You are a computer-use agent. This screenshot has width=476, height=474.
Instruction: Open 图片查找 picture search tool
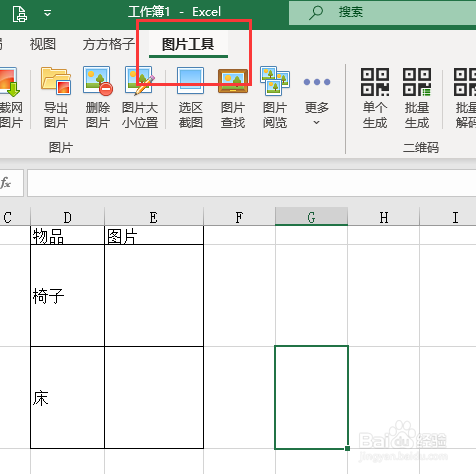tap(233, 98)
